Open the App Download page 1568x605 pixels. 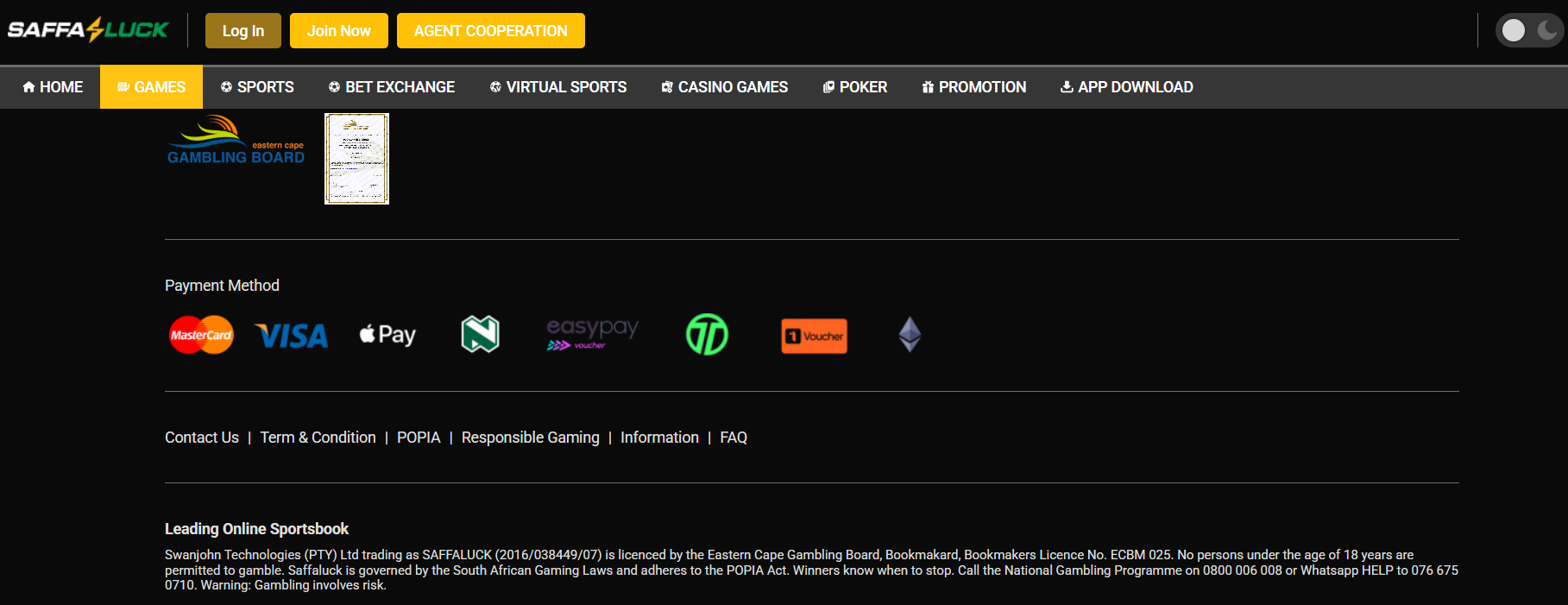(x=1126, y=87)
